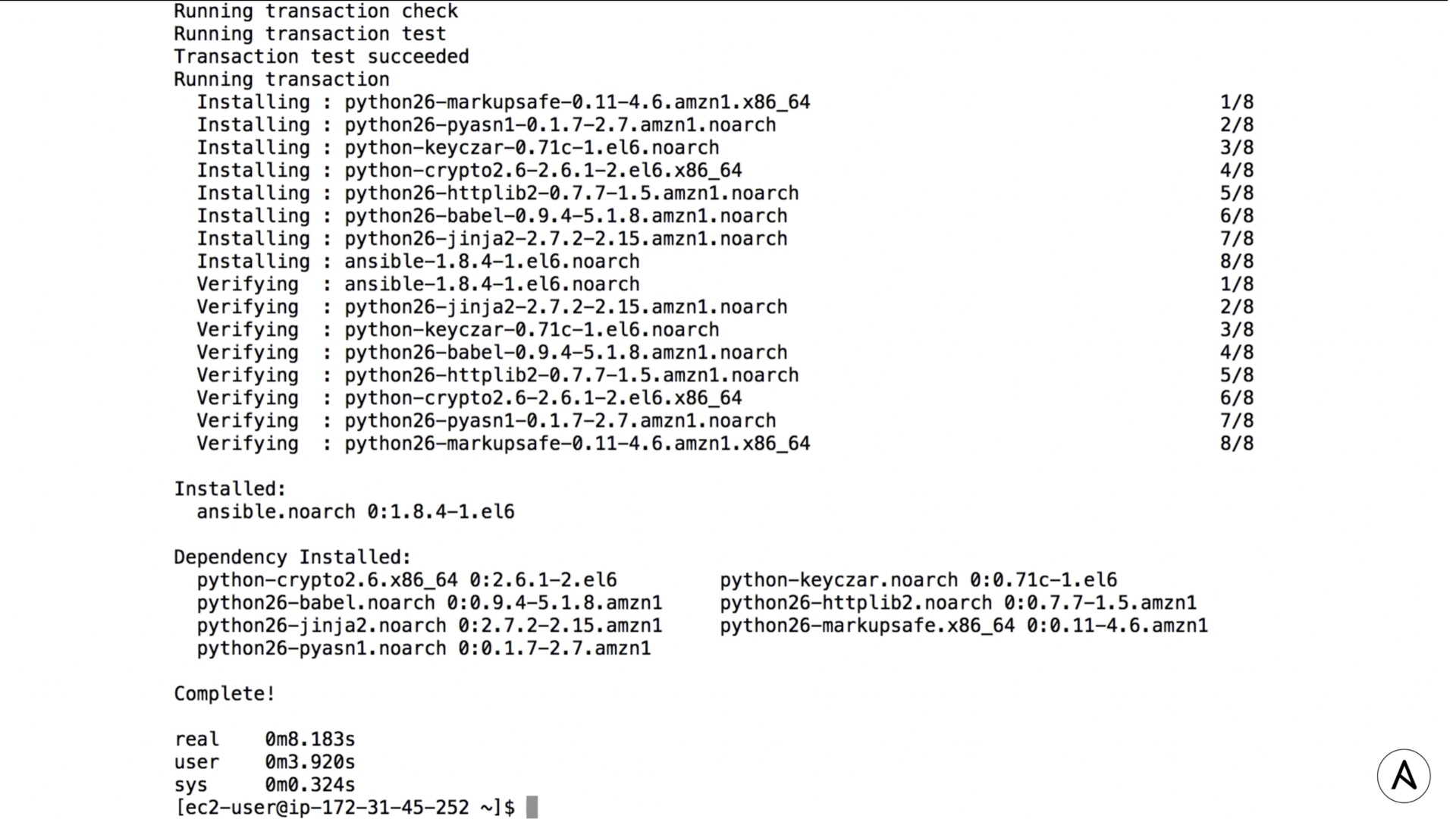Click 'ansible.noarch 0:1.8.4-1.el6' installed entry
Screen dimensions: 1456x819
356,512
